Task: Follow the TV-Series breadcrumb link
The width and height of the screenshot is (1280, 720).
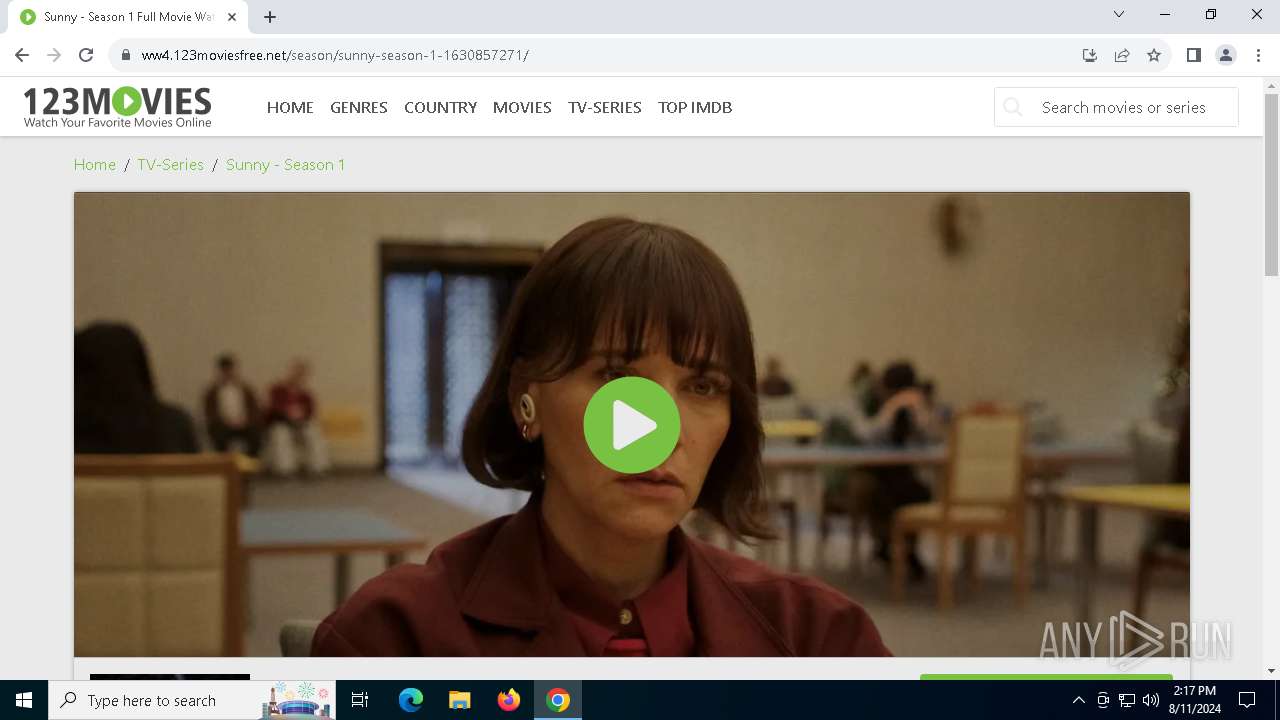Action: (x=170, y=165)
